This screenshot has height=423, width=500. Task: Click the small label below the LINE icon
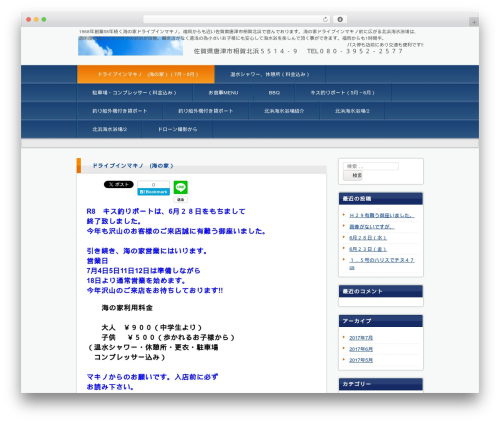181,200
